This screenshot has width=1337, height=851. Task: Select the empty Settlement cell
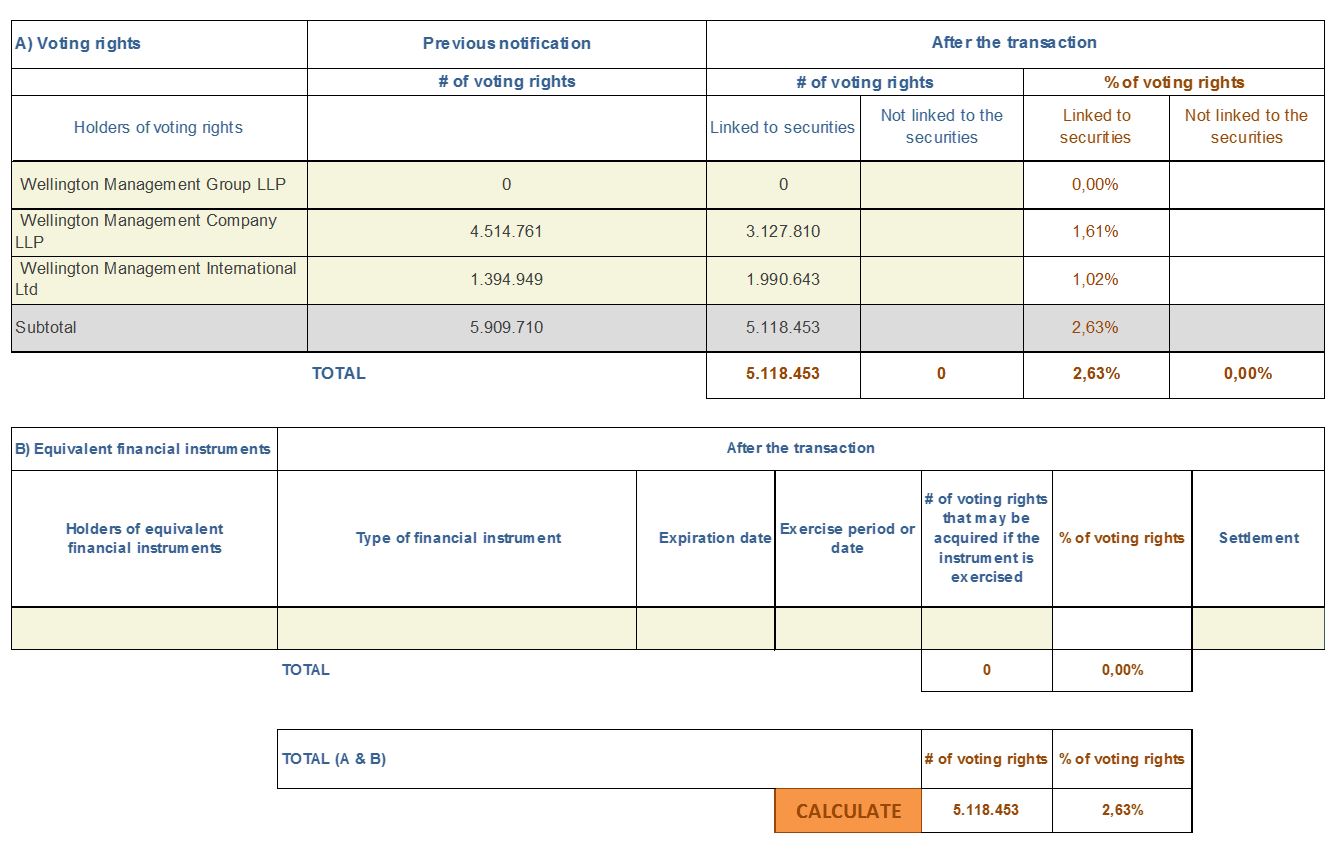click(1258, 628)
